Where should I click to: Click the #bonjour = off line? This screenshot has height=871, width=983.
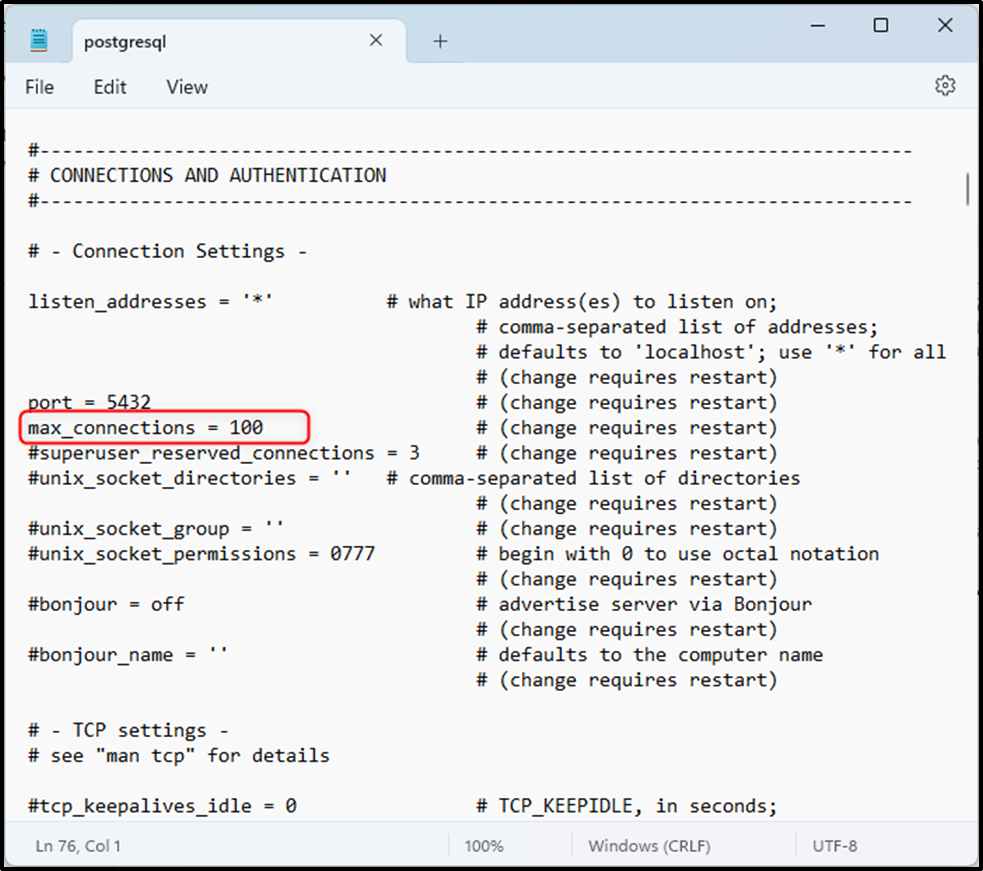(x=104, y=604)
